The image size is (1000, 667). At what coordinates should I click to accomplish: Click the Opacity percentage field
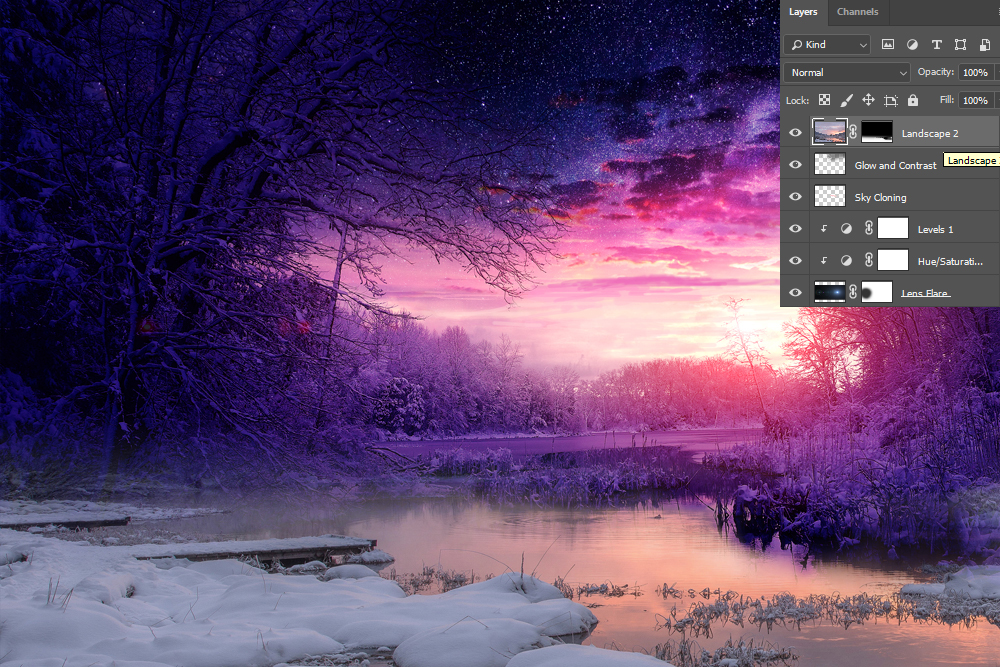[975, 73]
